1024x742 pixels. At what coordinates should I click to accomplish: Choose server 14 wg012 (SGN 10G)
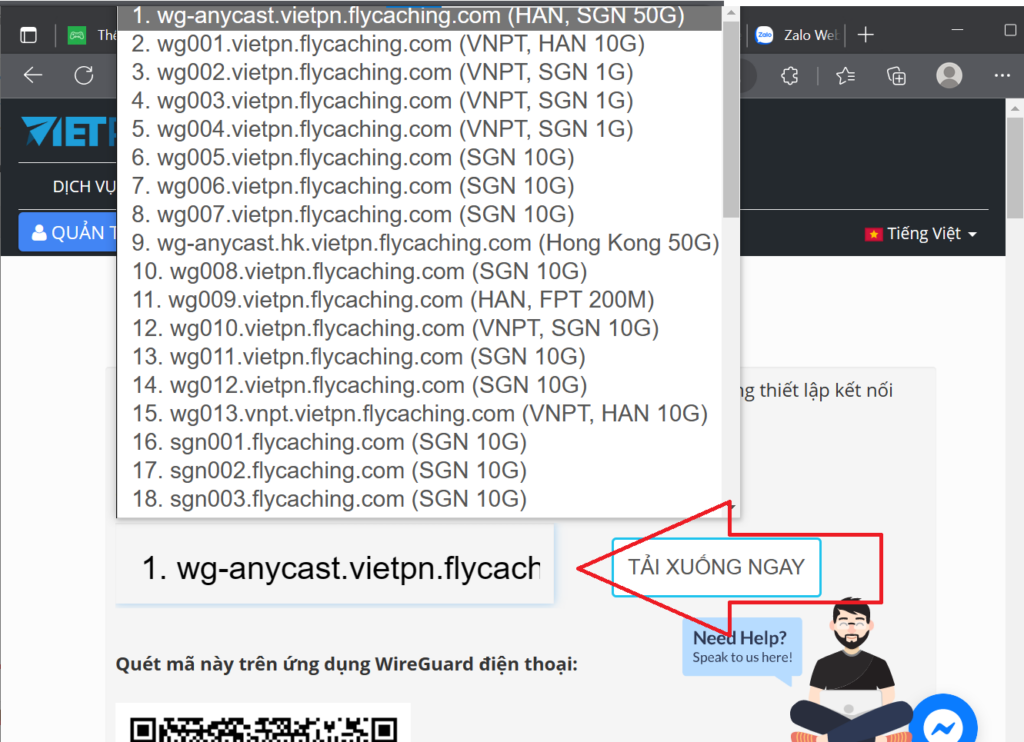coord(419,385)
